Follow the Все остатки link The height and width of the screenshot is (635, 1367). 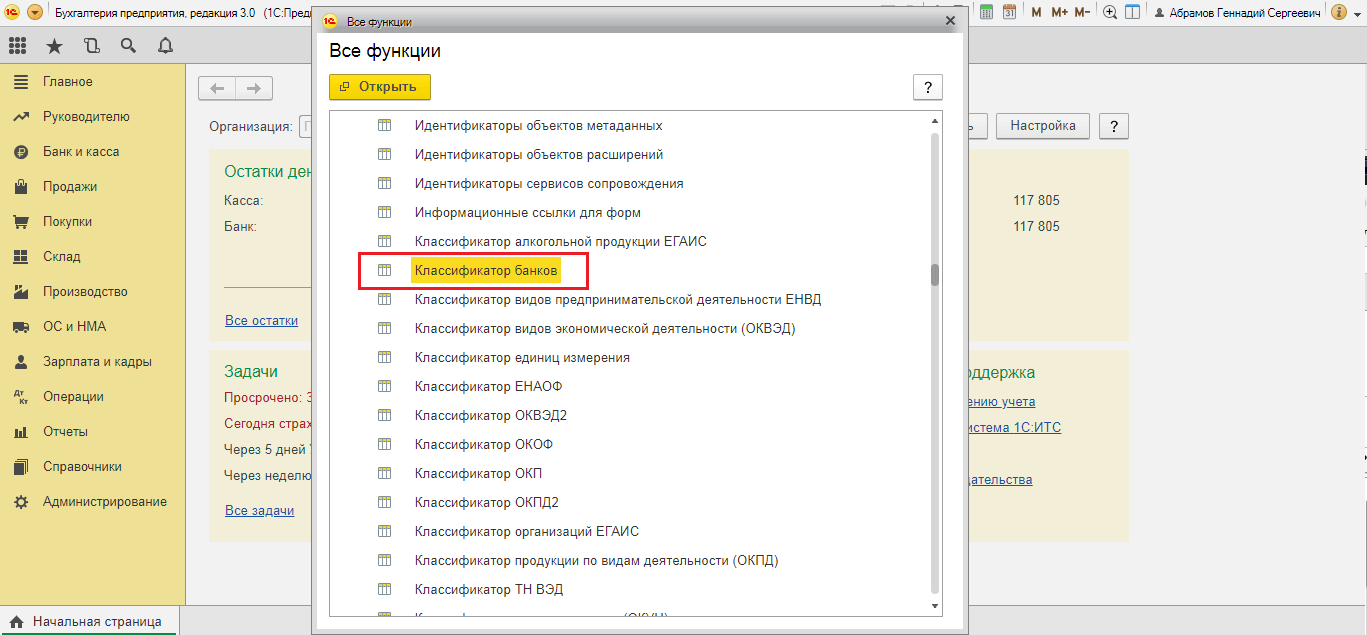(262, 321)
